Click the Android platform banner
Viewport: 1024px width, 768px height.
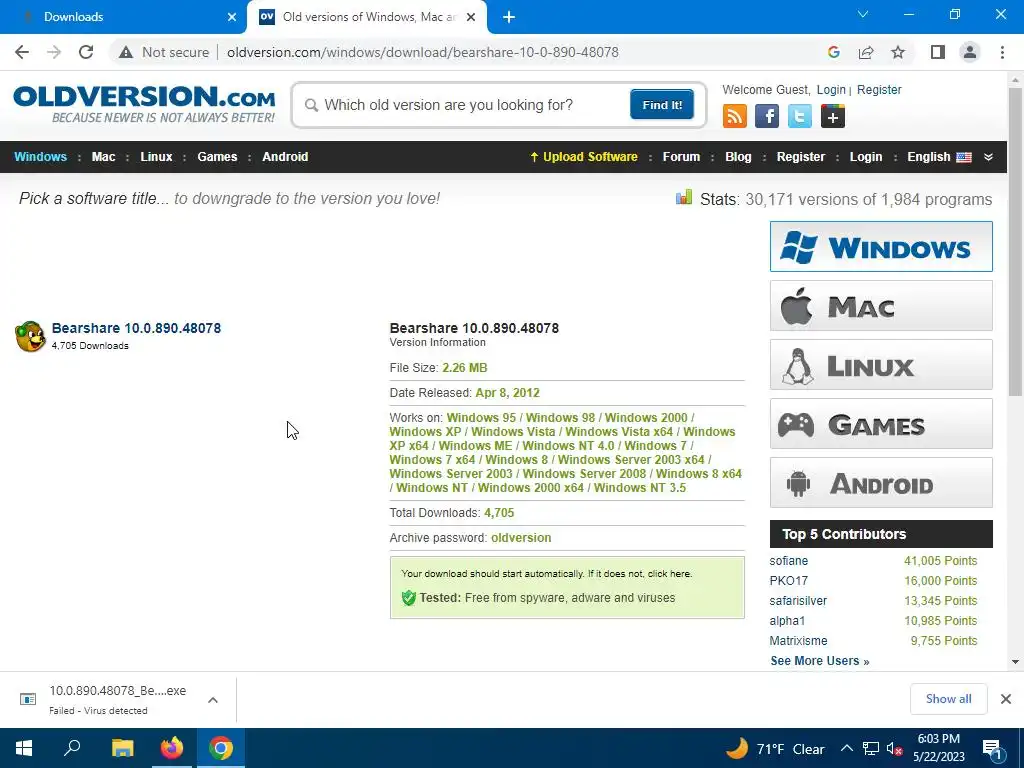pos(881,483)
